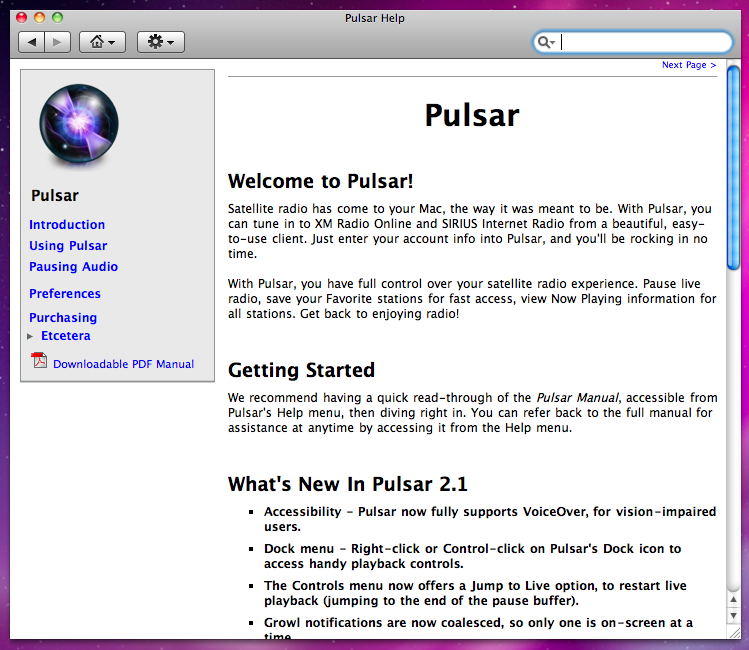The height and width of the screenshot is (650, 749).
Task: Go forward with the right arrow button
Action: tap(57, 42)
